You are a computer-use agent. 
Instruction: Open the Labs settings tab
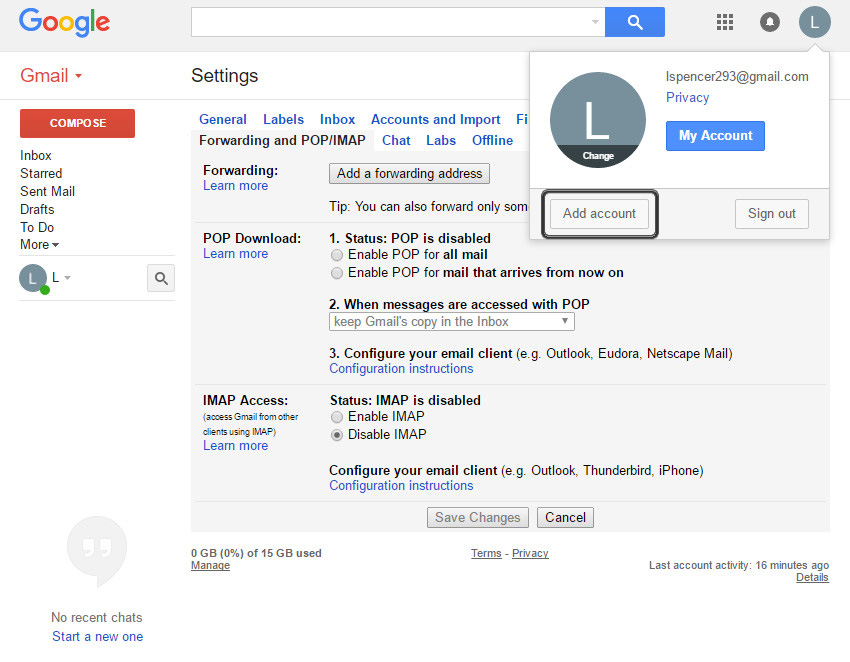point(441,140)
